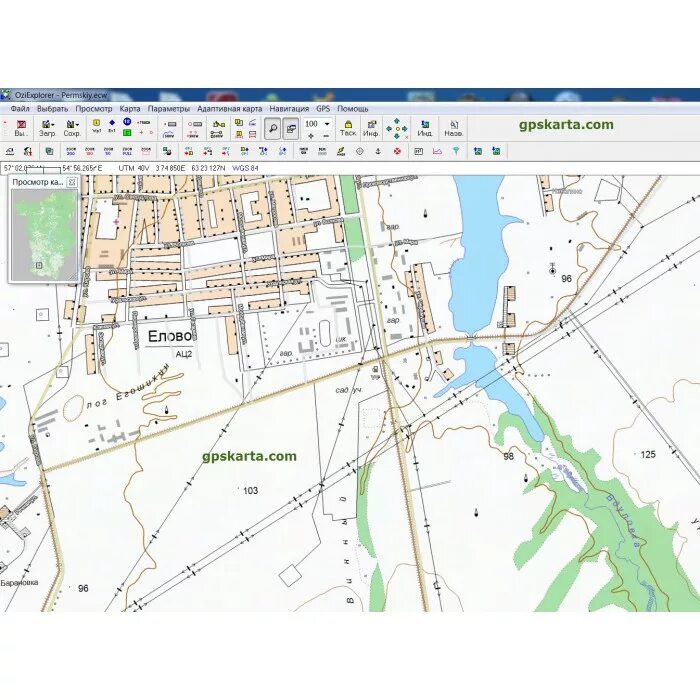Click the ZOOM FULL toolbar icon
Image resolution: width=700 pixels, height=700 pixels.
coord(127,151)
